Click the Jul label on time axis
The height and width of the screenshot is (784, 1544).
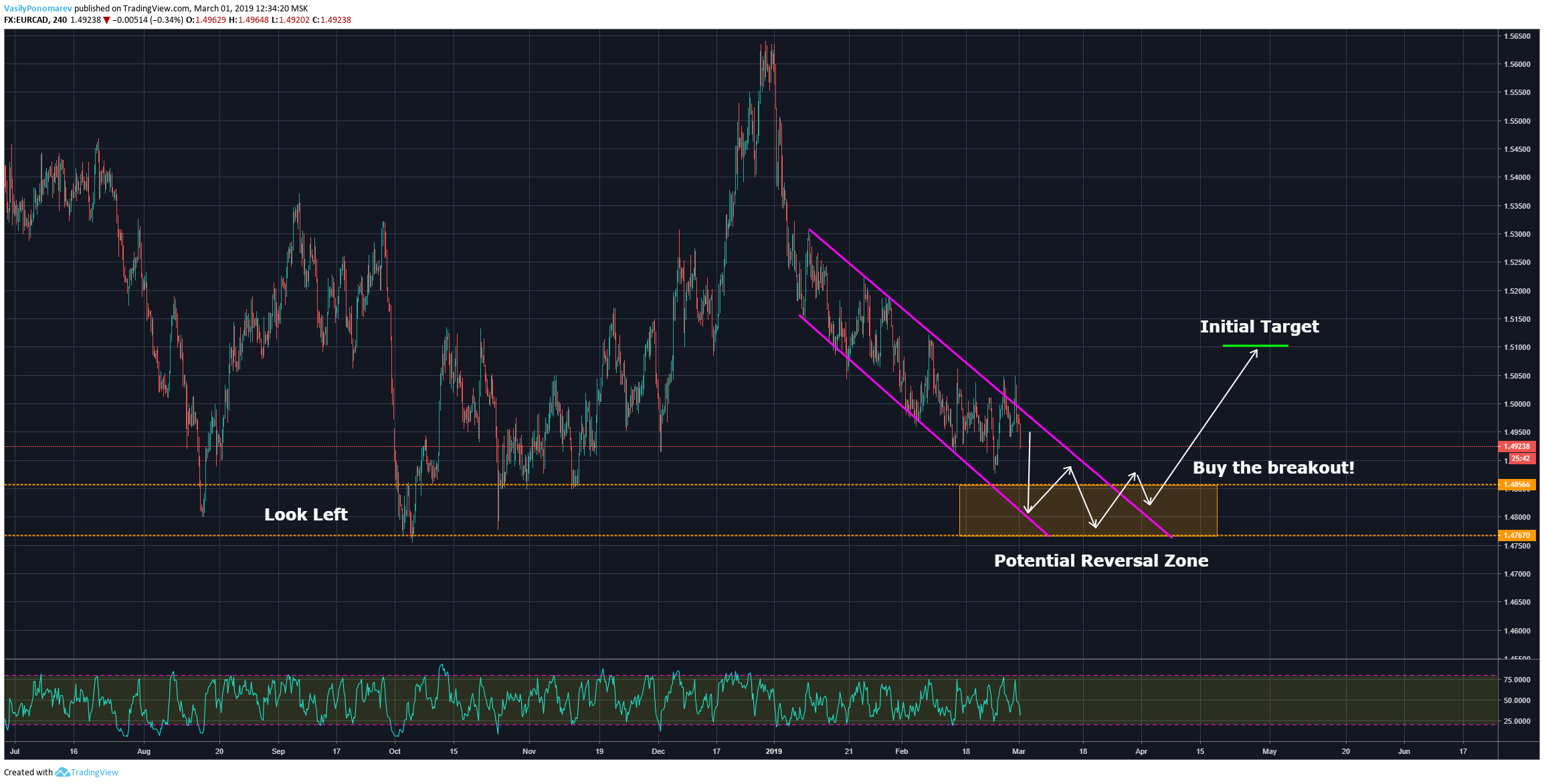point(15,751)
